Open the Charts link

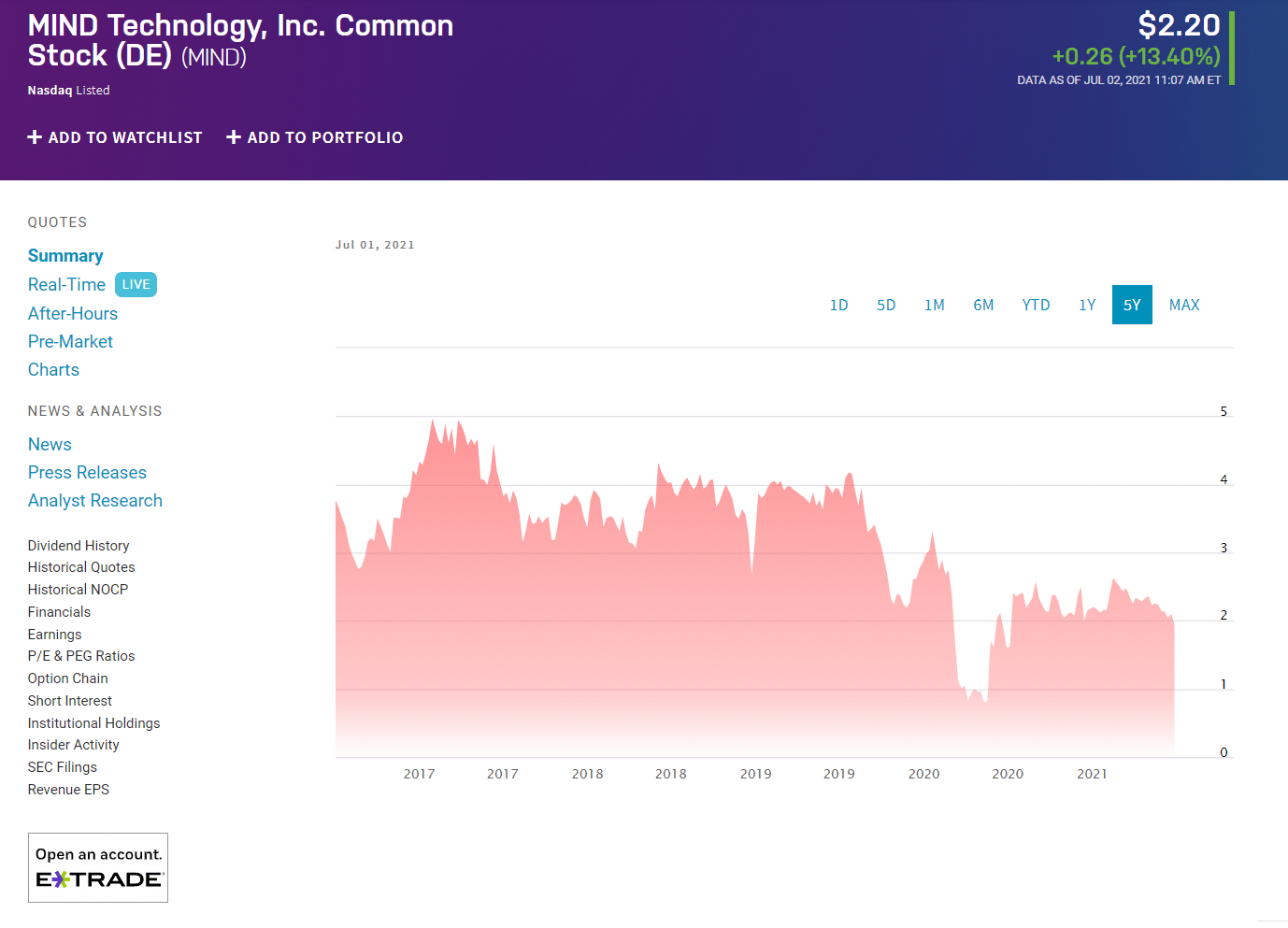53,369
